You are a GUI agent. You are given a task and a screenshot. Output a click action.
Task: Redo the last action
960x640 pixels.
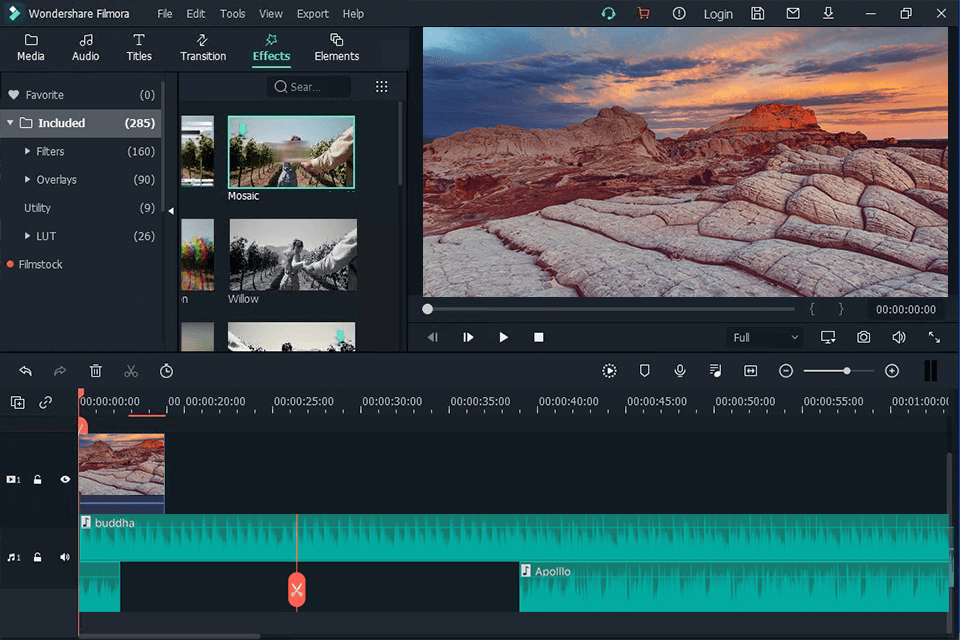[x=60, y=371]
